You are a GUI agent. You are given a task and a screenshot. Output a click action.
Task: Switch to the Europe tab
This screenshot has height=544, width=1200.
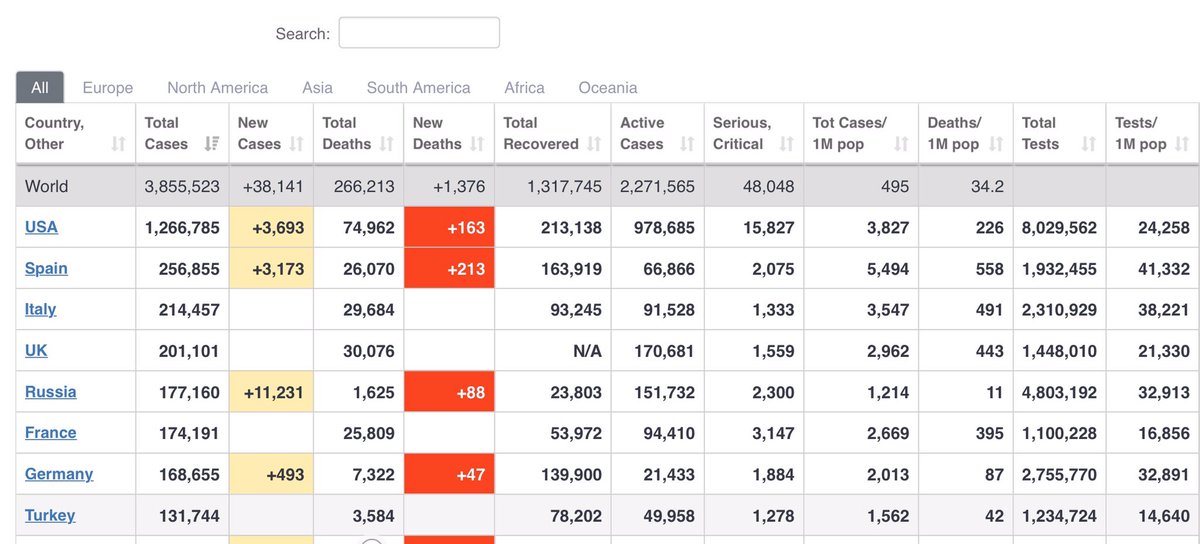pyautogui.click(x=108, y=88)
